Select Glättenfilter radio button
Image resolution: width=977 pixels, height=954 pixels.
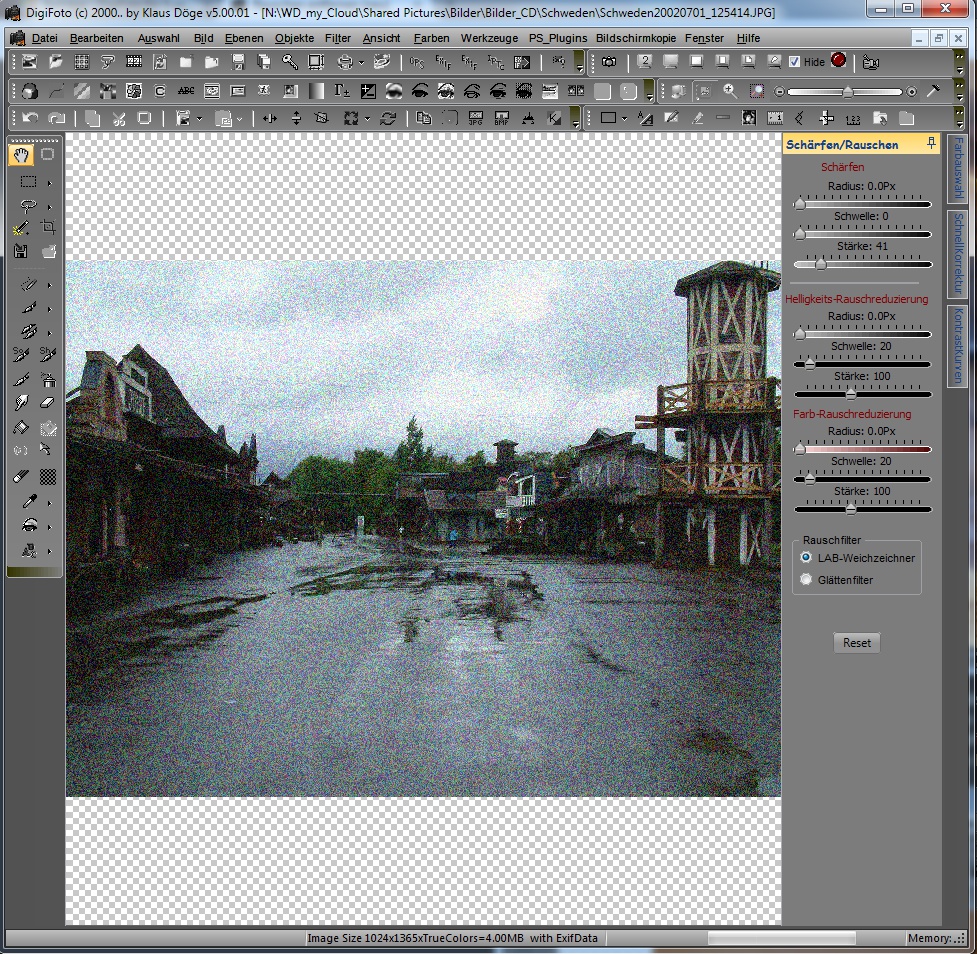806,580
